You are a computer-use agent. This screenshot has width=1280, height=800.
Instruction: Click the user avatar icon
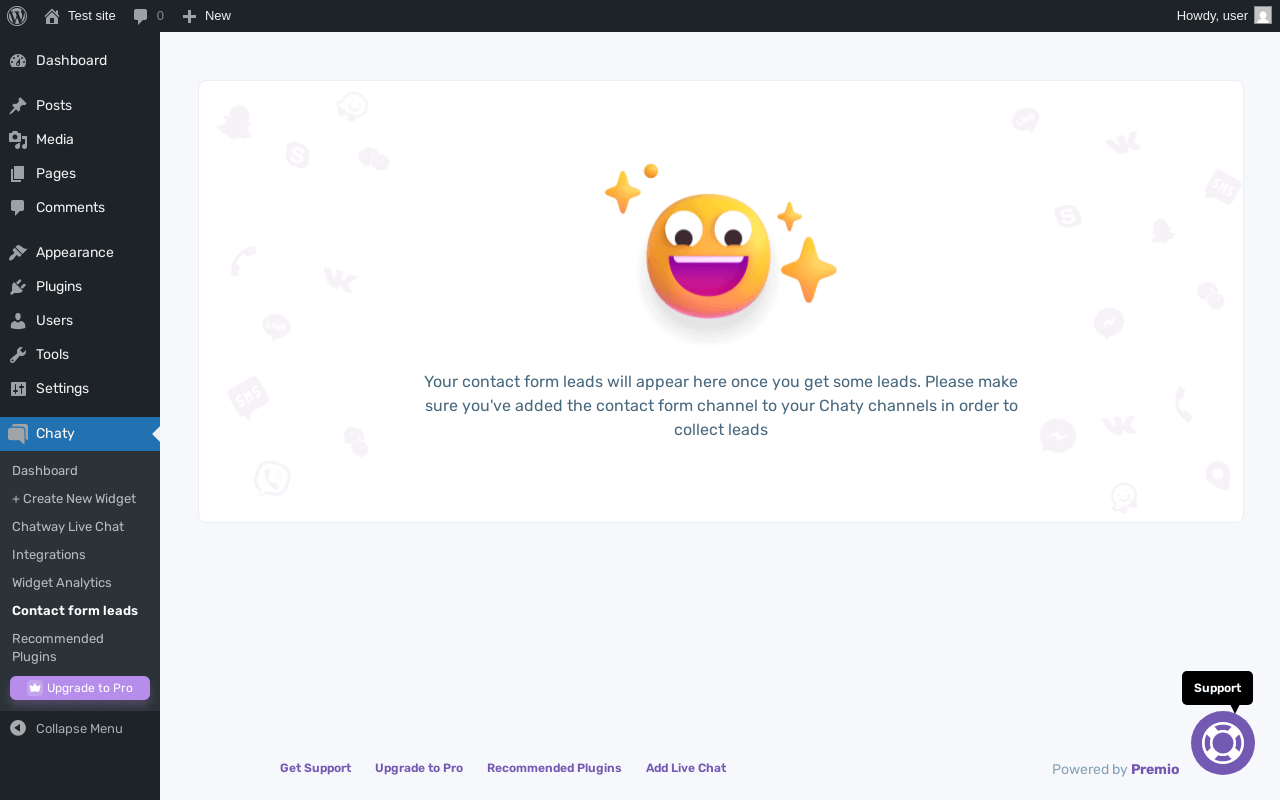coord(1263,16)
